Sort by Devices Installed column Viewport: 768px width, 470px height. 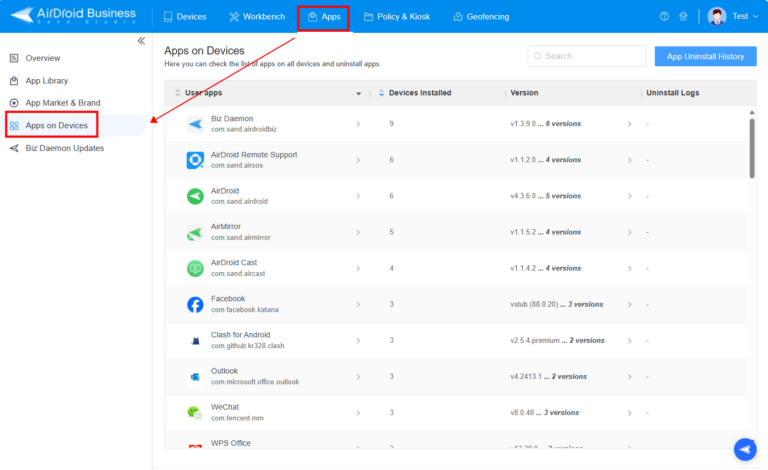(x=381, y=93)
